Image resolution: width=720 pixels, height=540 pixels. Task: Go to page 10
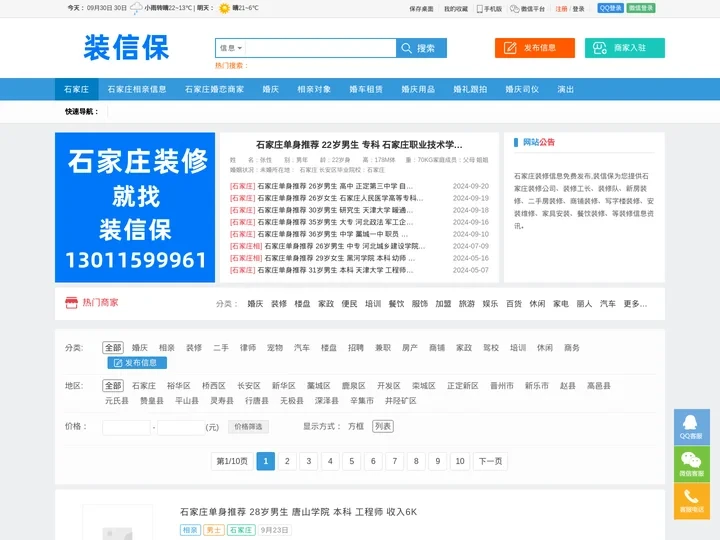pyautogui.click(x=460, y=461)
